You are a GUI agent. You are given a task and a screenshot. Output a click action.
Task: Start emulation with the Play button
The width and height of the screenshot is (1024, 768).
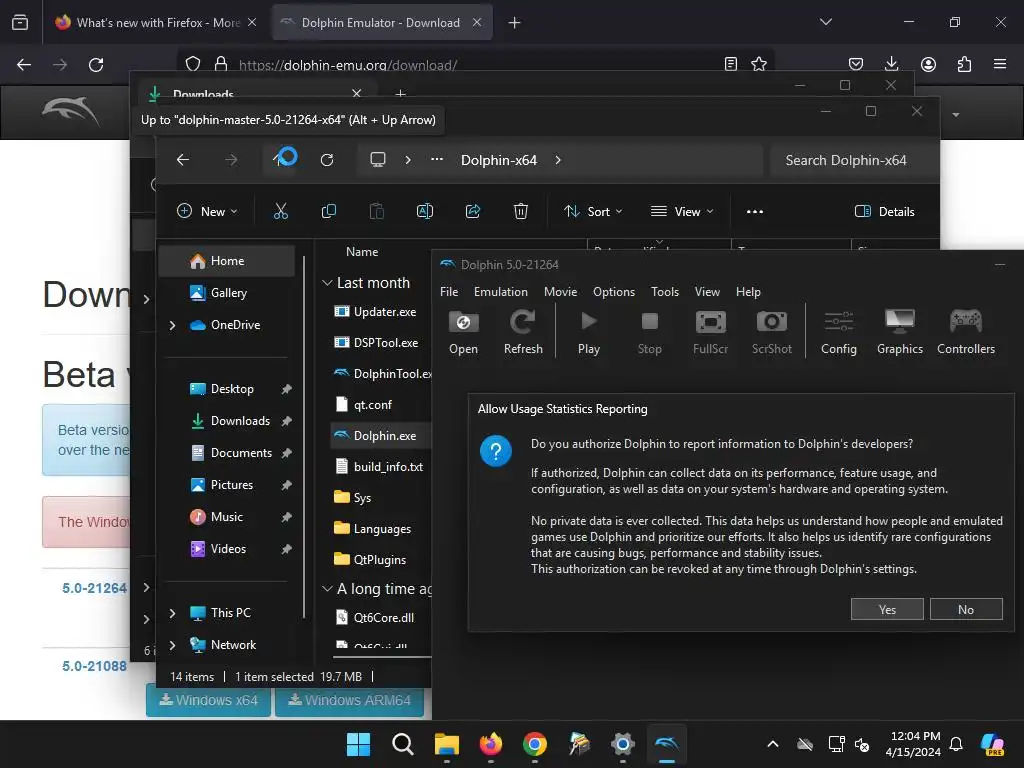click(x=588, y=332)
